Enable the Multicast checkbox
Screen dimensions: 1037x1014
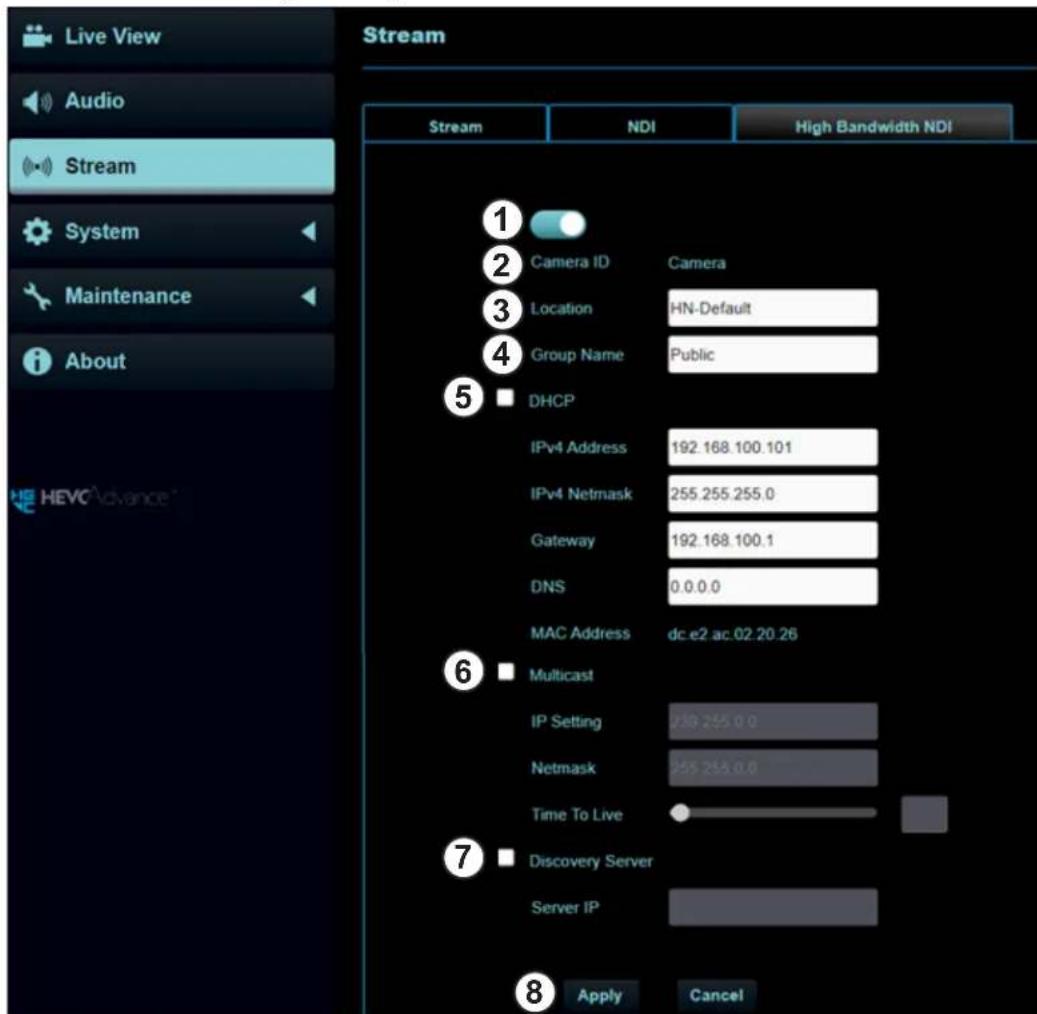click(506, 671)
